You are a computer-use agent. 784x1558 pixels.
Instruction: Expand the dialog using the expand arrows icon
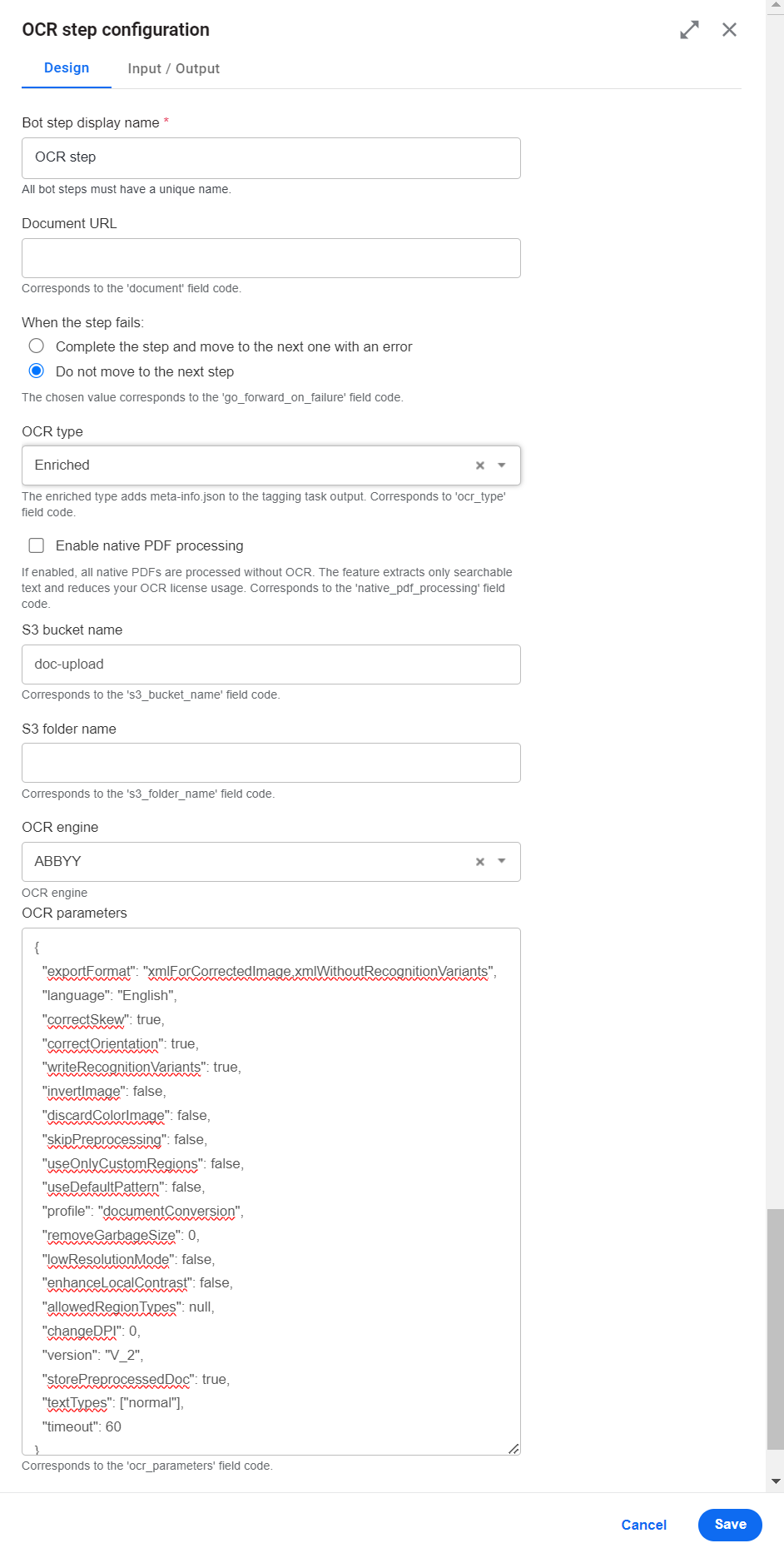tap(689, 30)
